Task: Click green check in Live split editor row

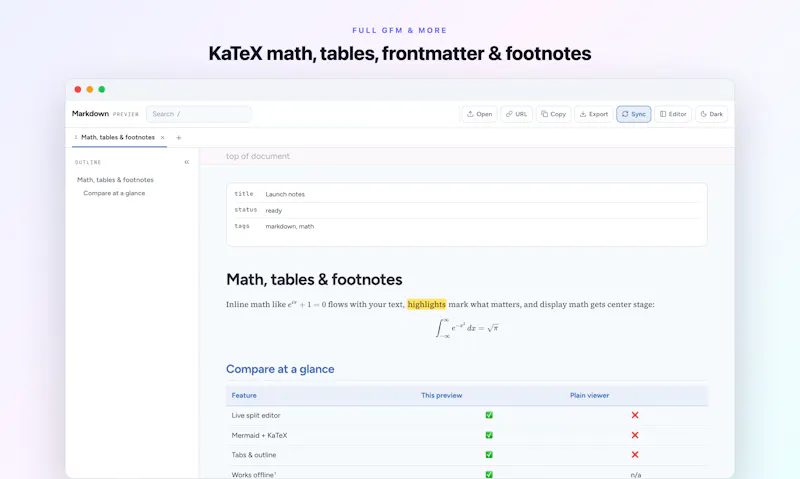Action: (489, 415)
